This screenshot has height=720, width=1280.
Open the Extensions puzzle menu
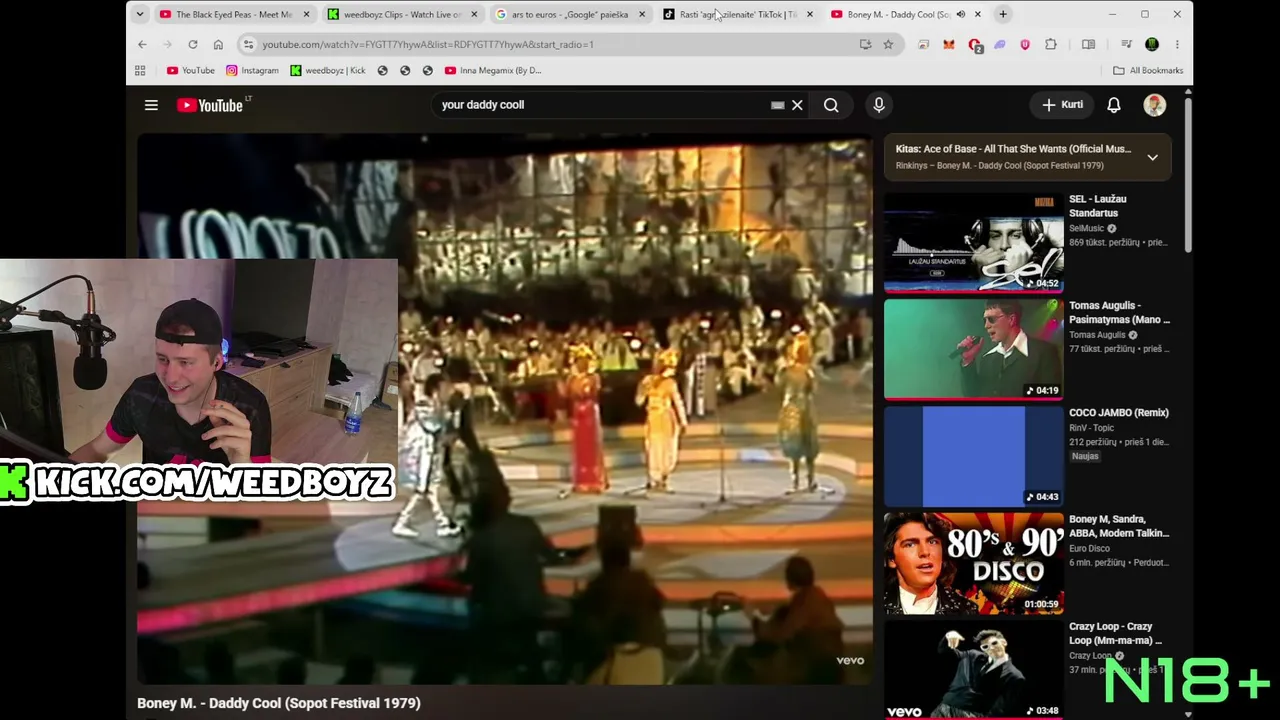tap(1051, 44)
